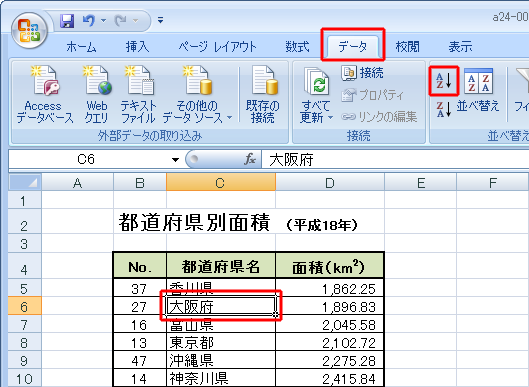Click リンクの編集 button

(x=379, y=117)
